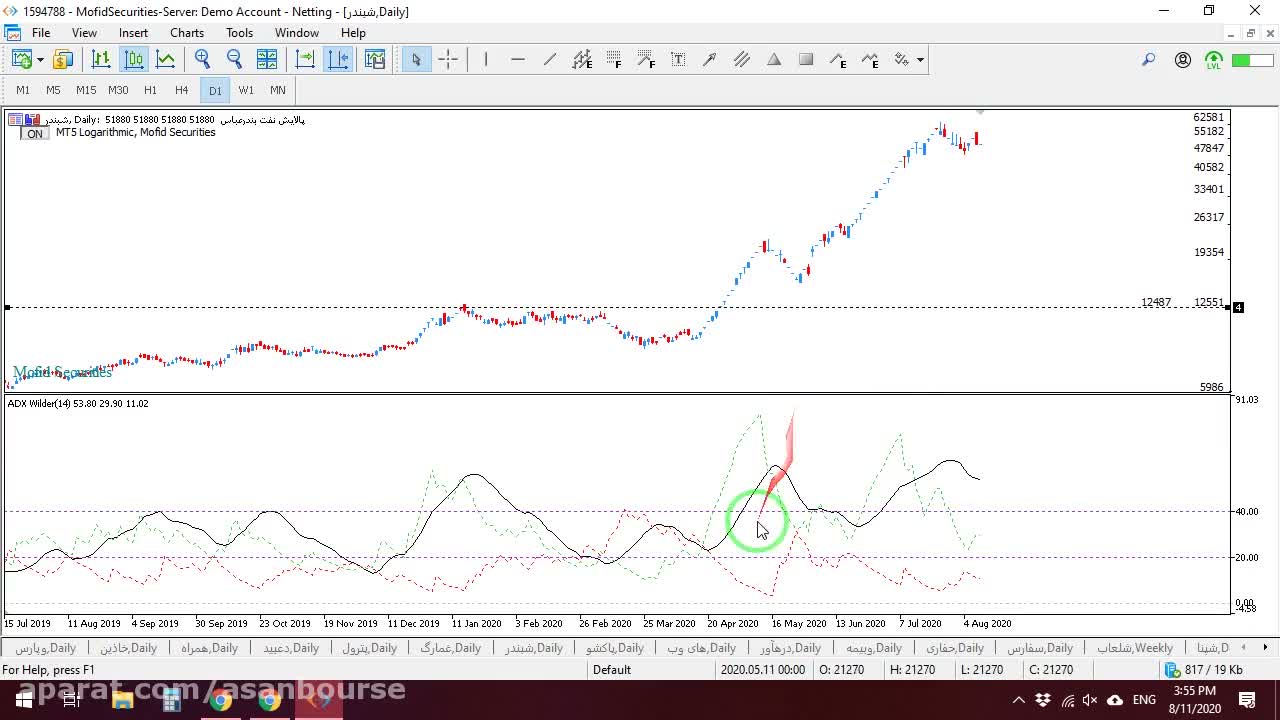Open Dropbox tray icon
The height and width of the screenshot is (720, 1280).
1043,700
